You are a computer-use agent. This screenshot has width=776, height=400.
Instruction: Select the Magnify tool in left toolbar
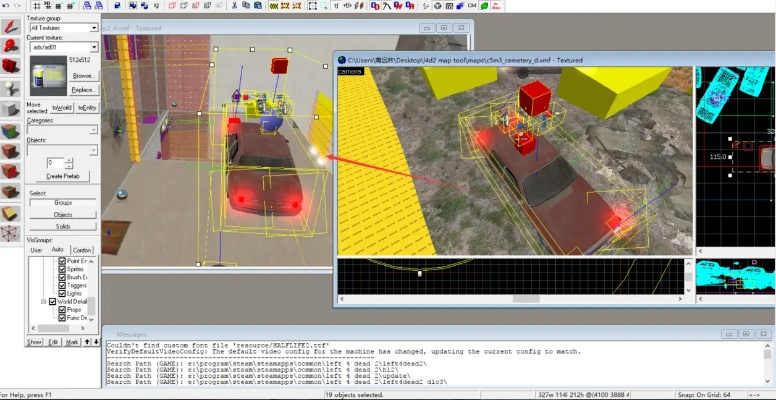[11, 46]
